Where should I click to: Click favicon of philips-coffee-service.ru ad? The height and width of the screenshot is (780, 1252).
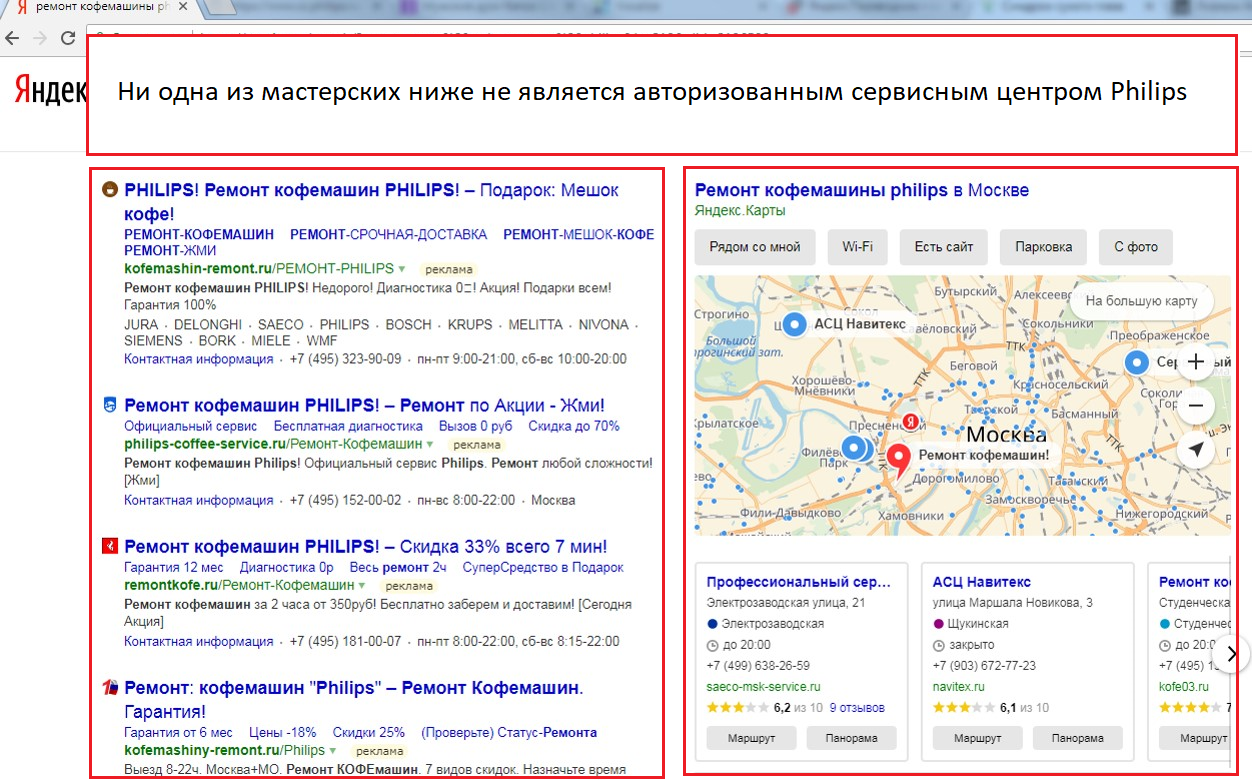click(x=111, y=405)
